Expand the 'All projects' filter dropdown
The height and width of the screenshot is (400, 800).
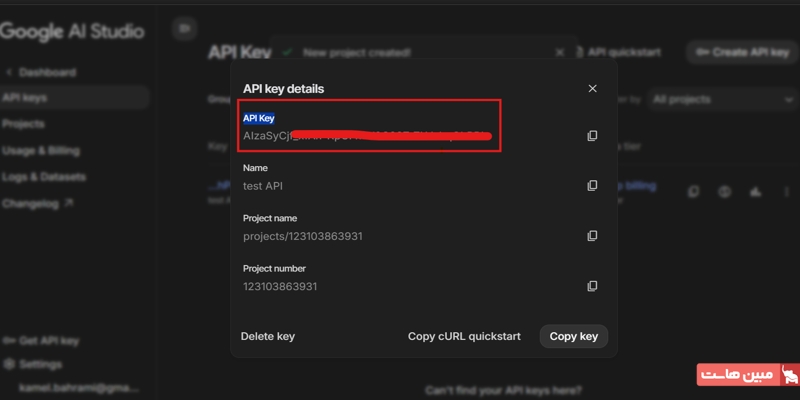720,100
